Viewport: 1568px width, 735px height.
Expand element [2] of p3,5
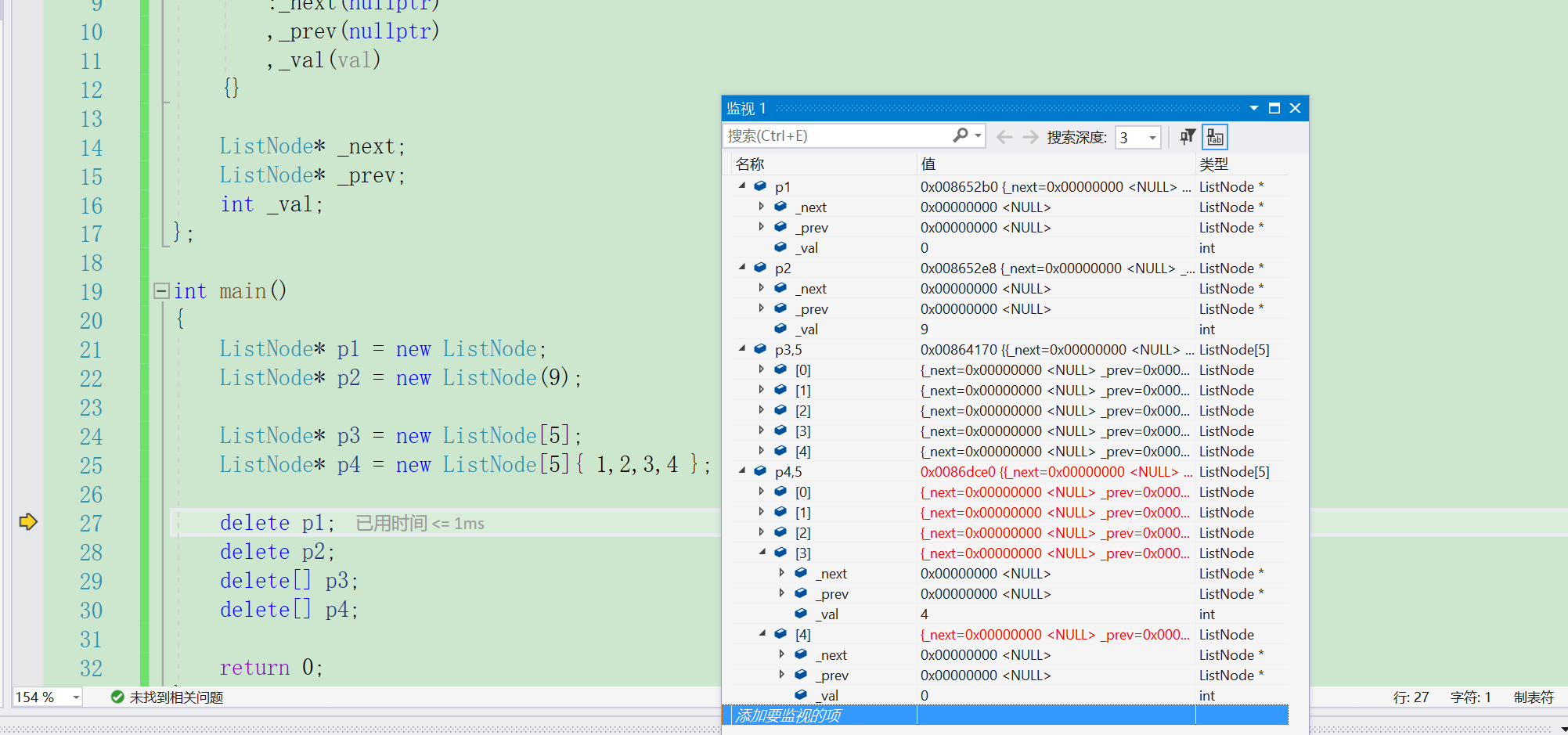(761, 410)
